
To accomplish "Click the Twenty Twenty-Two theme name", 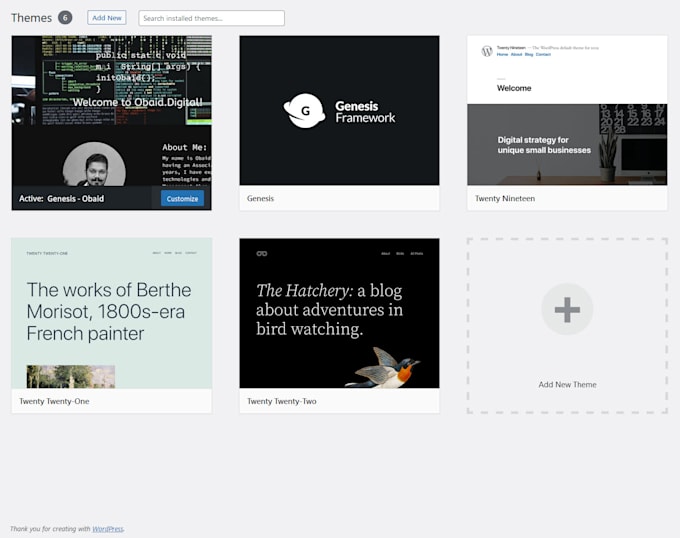I will (282, 401).
